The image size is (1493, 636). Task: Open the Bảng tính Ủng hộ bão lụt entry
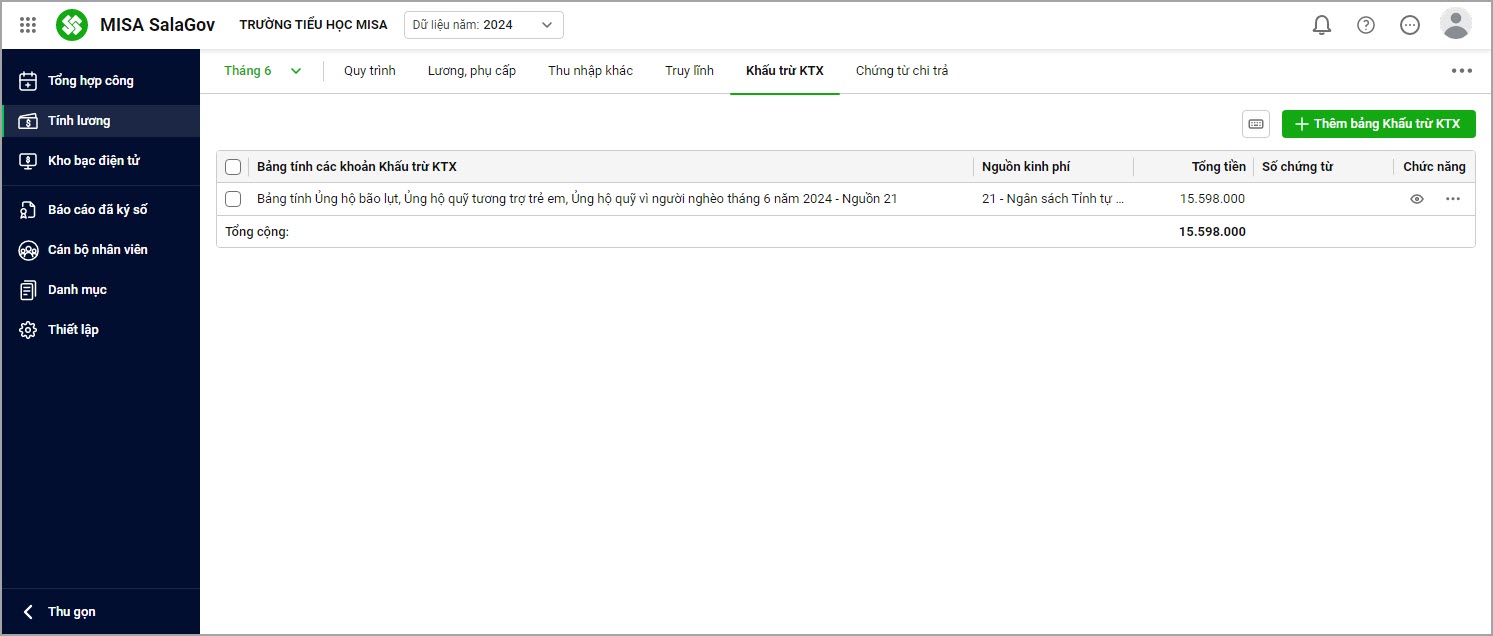coord(576,199)
